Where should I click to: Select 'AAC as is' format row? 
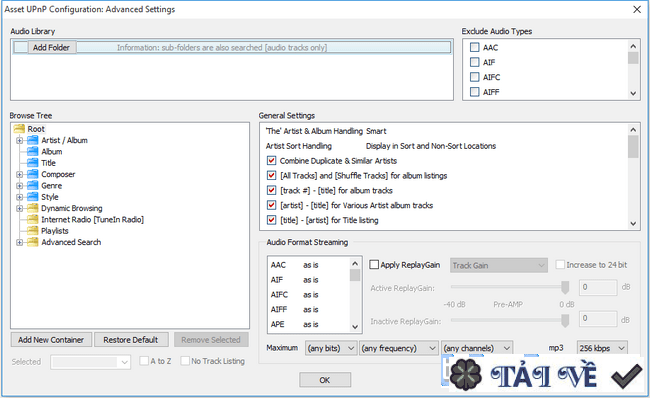[x=309, y=265]
